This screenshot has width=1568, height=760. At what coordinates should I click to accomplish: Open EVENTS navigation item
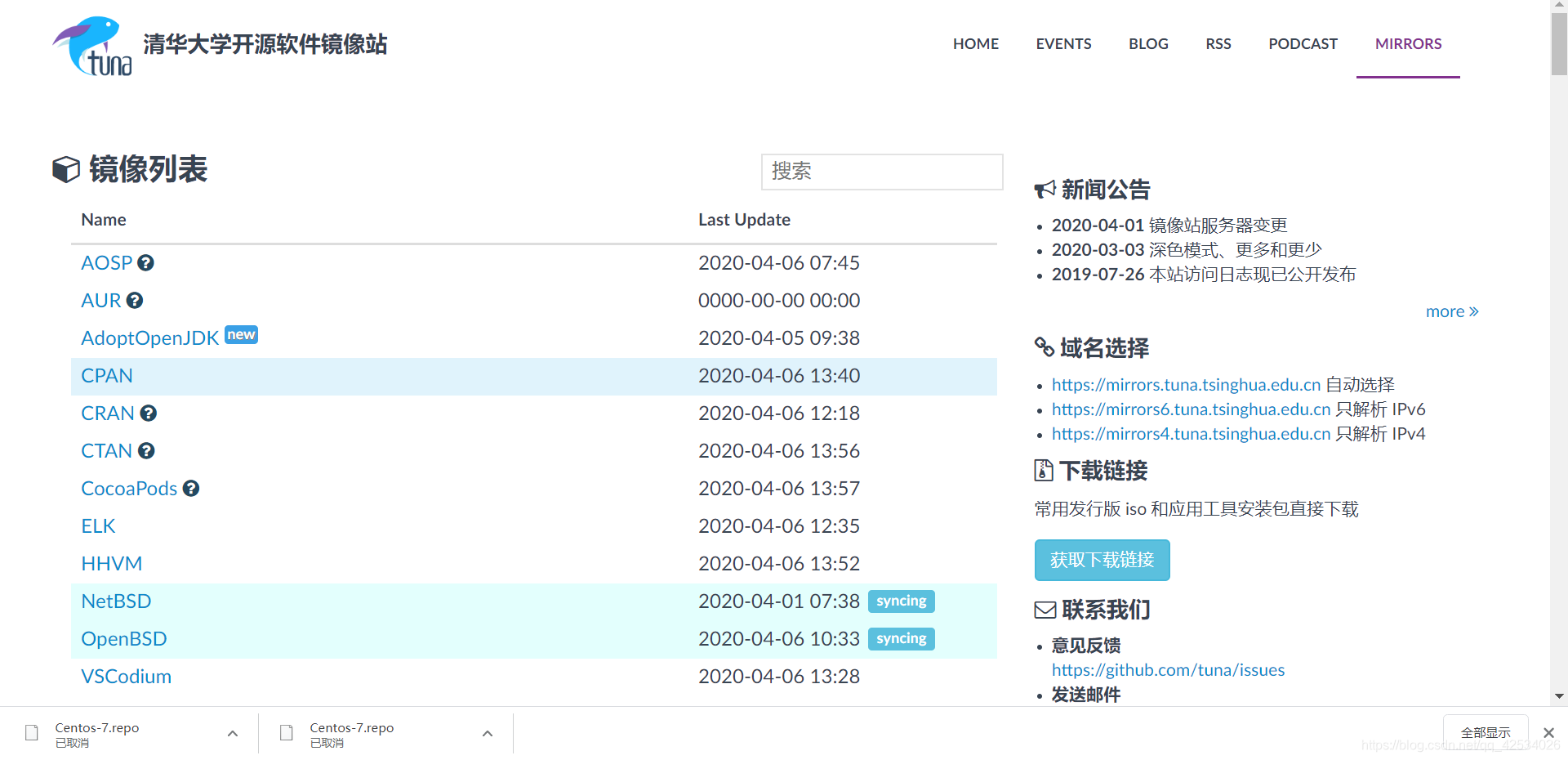(x=1063, y=44)
